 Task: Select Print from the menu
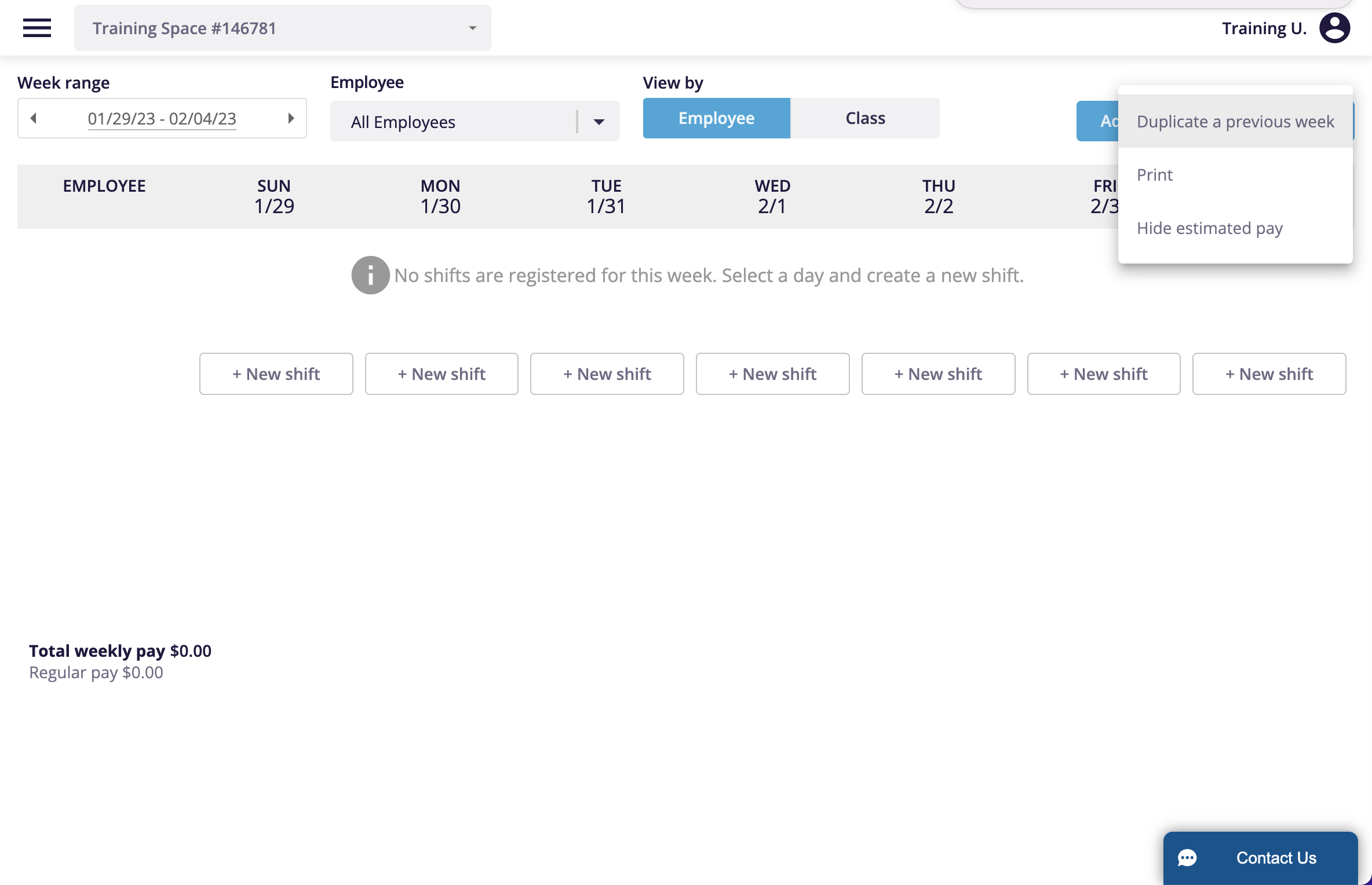click(x=1154, y=174)
